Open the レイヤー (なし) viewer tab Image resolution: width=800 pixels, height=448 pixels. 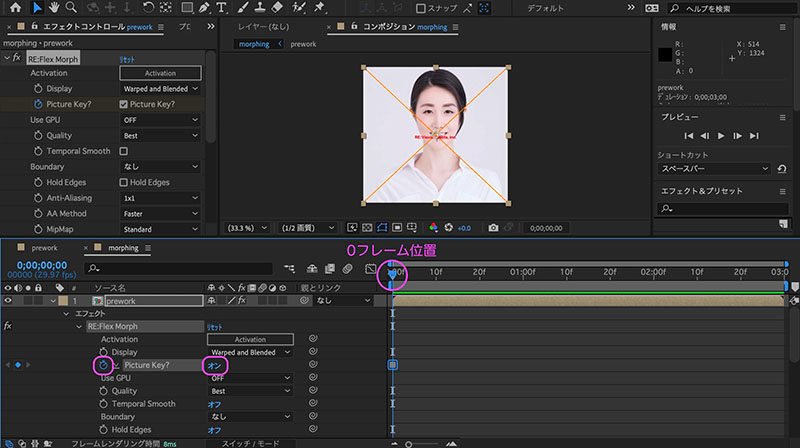263,27
